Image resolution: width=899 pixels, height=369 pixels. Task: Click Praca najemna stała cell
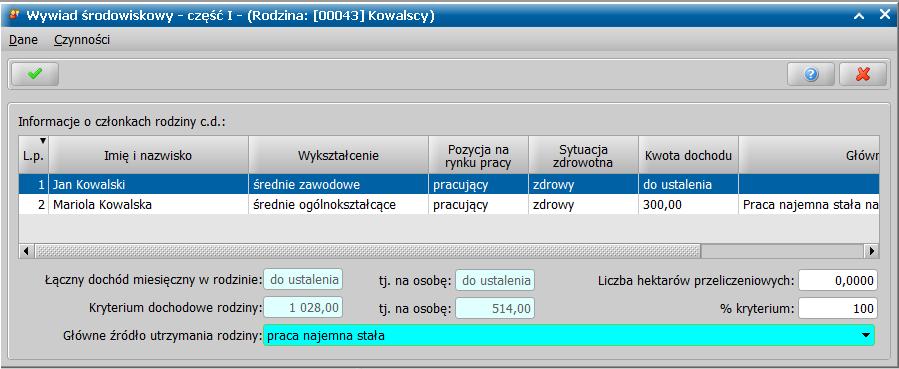[x=809, y=205]
